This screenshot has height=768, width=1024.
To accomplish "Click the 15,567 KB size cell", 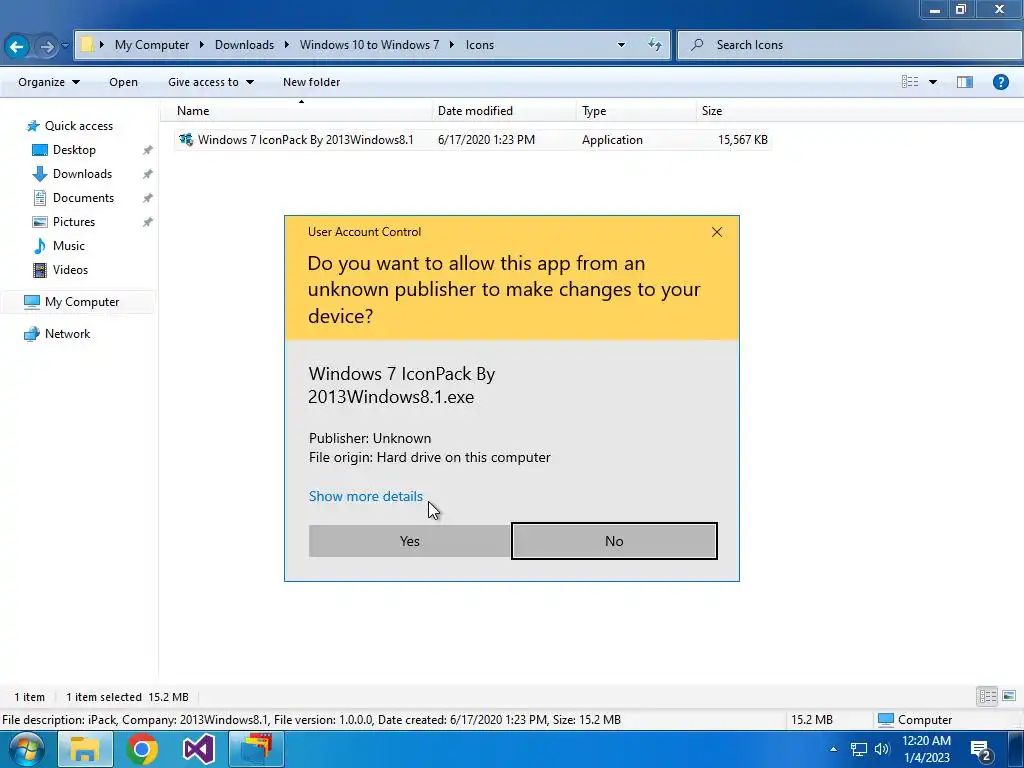I will point(743,140).
